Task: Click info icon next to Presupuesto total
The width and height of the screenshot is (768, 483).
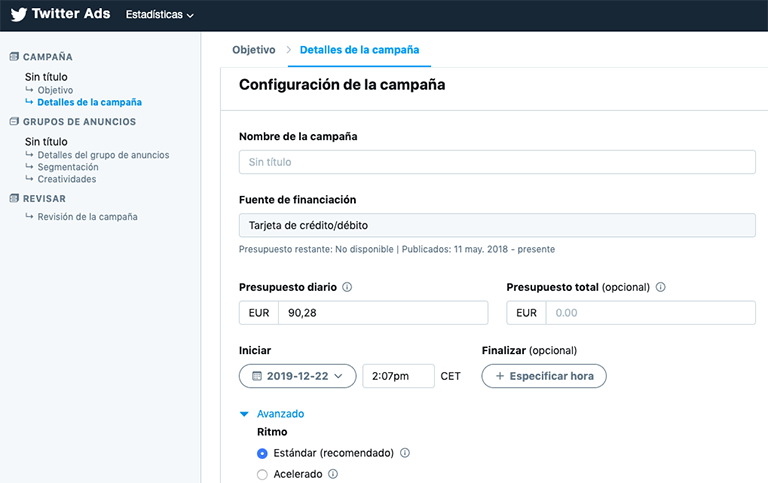Action: tap(660, 287)
